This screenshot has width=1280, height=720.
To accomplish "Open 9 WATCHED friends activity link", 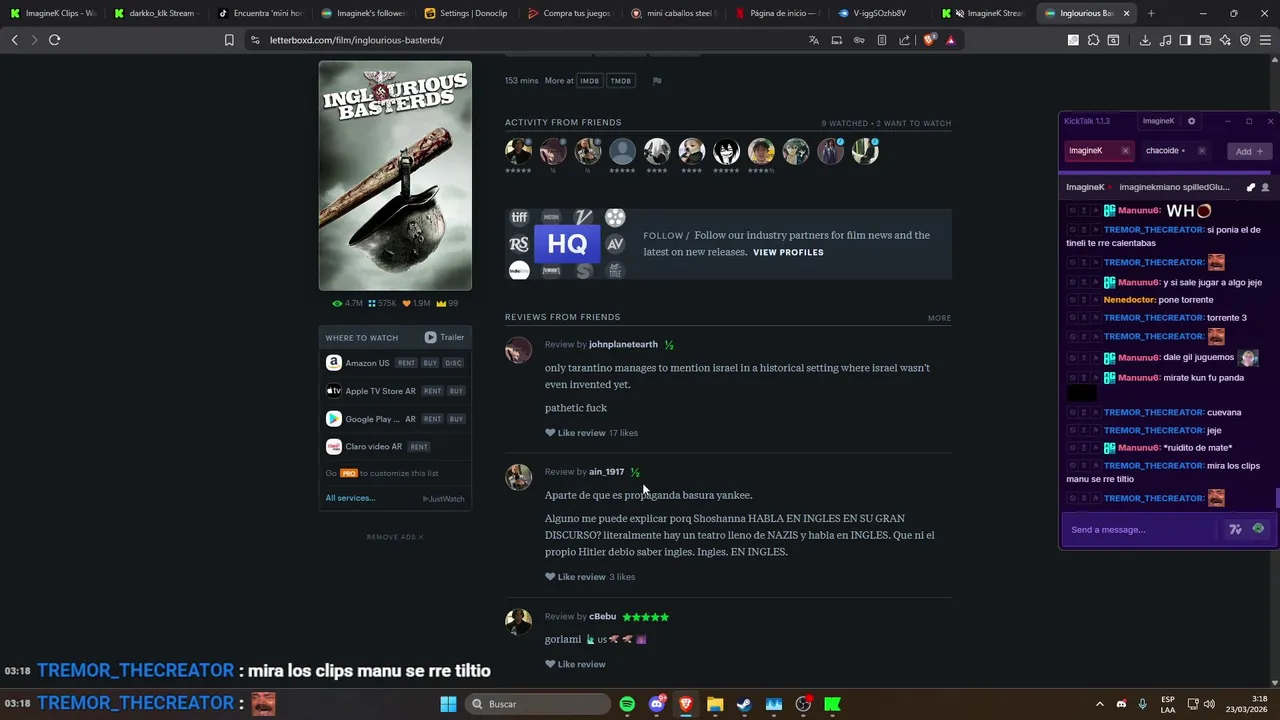I will [845, 123].
